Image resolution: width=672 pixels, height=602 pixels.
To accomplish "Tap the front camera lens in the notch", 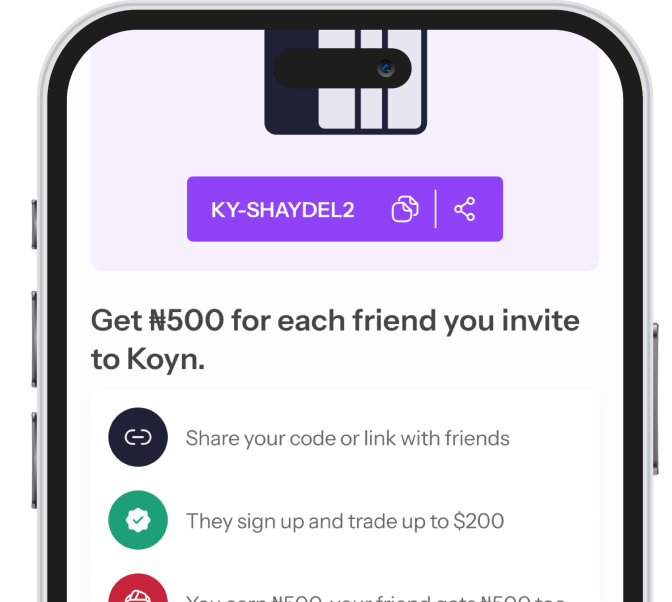I will pos(386,69).
